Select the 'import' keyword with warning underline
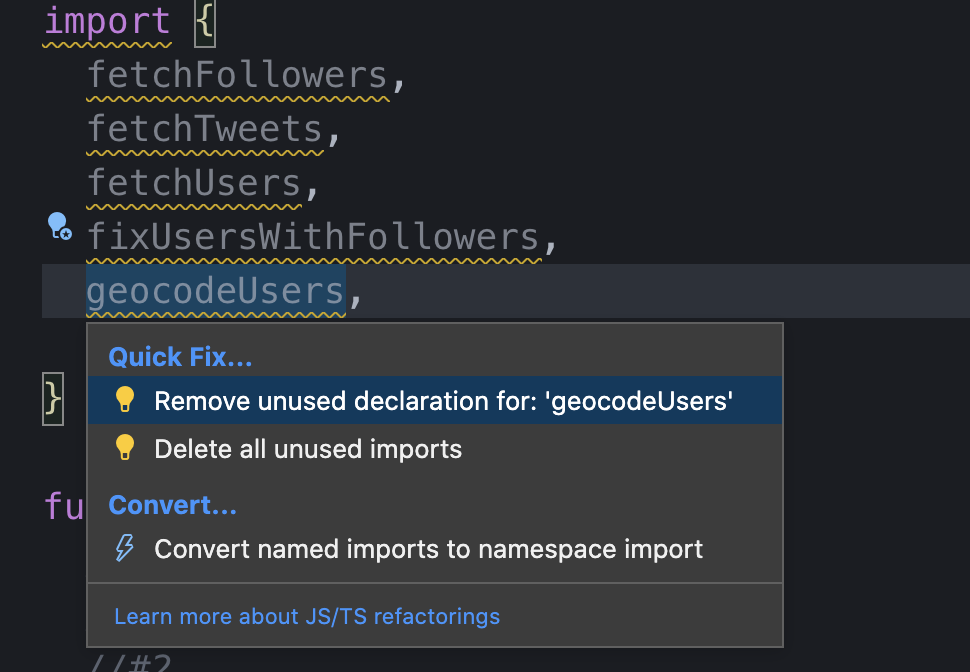 pos(106,20)
